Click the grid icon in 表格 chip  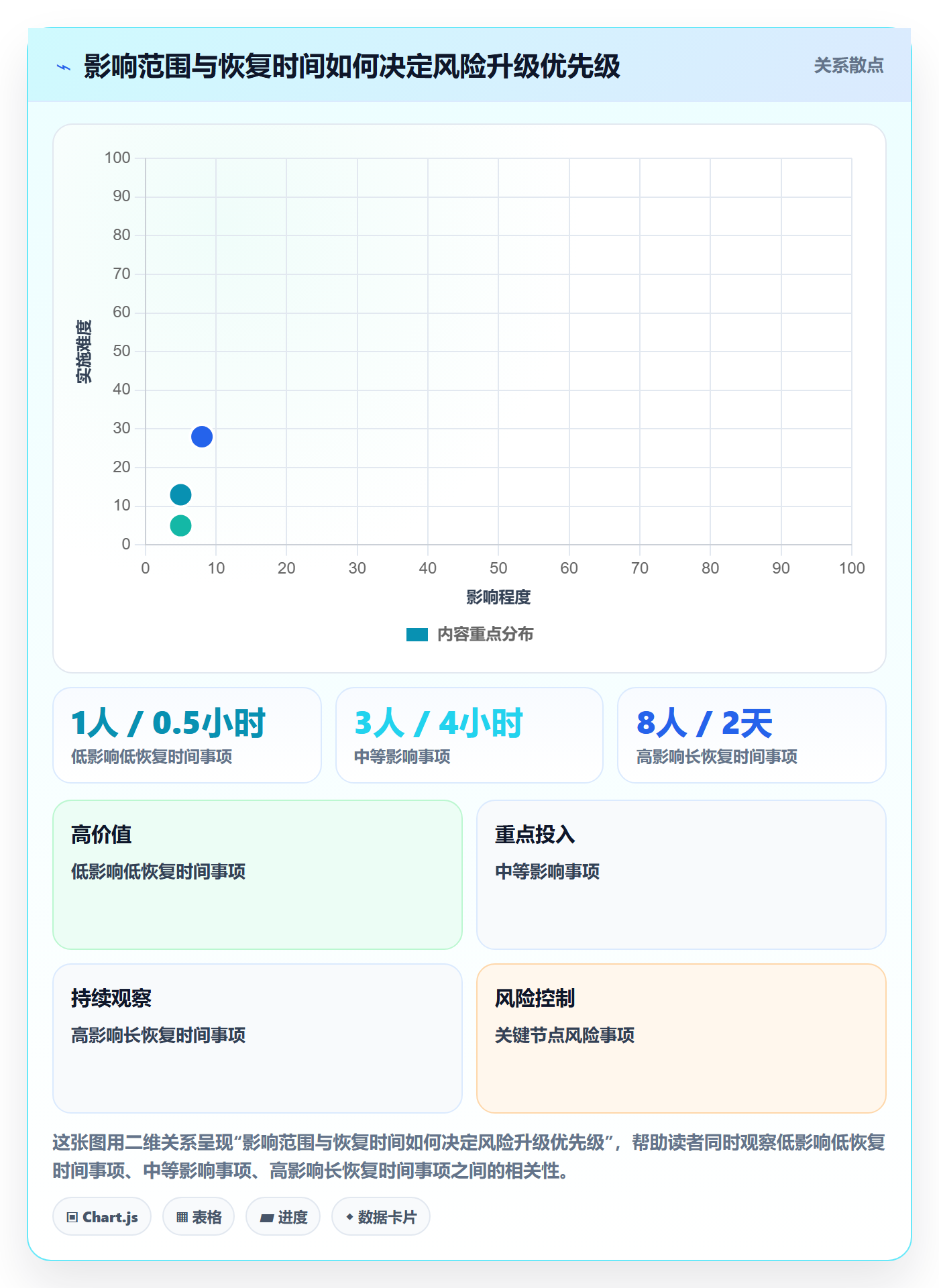point(182,1218)
